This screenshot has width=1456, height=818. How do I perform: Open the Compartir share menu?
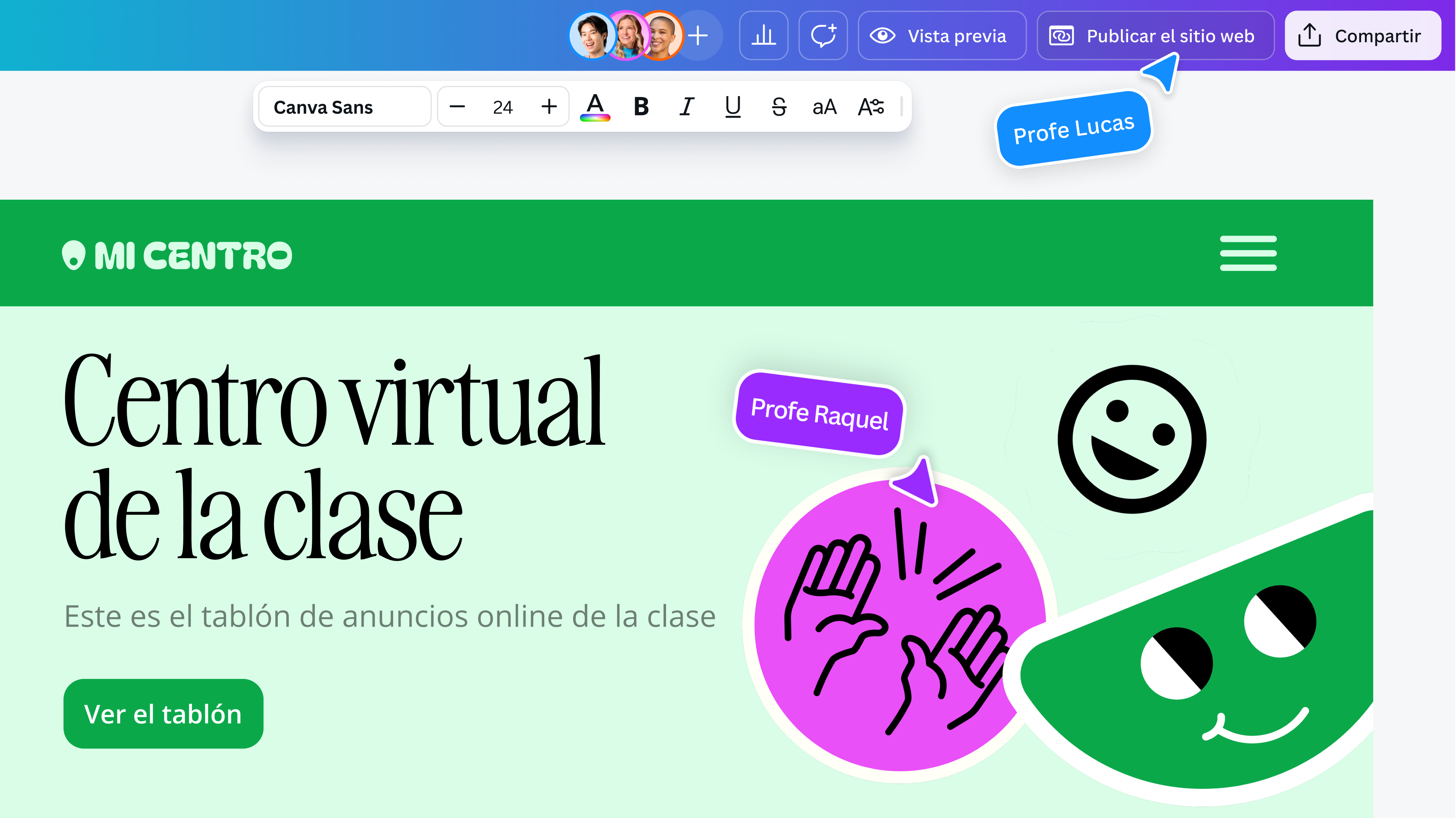[x=1362, y=36]
